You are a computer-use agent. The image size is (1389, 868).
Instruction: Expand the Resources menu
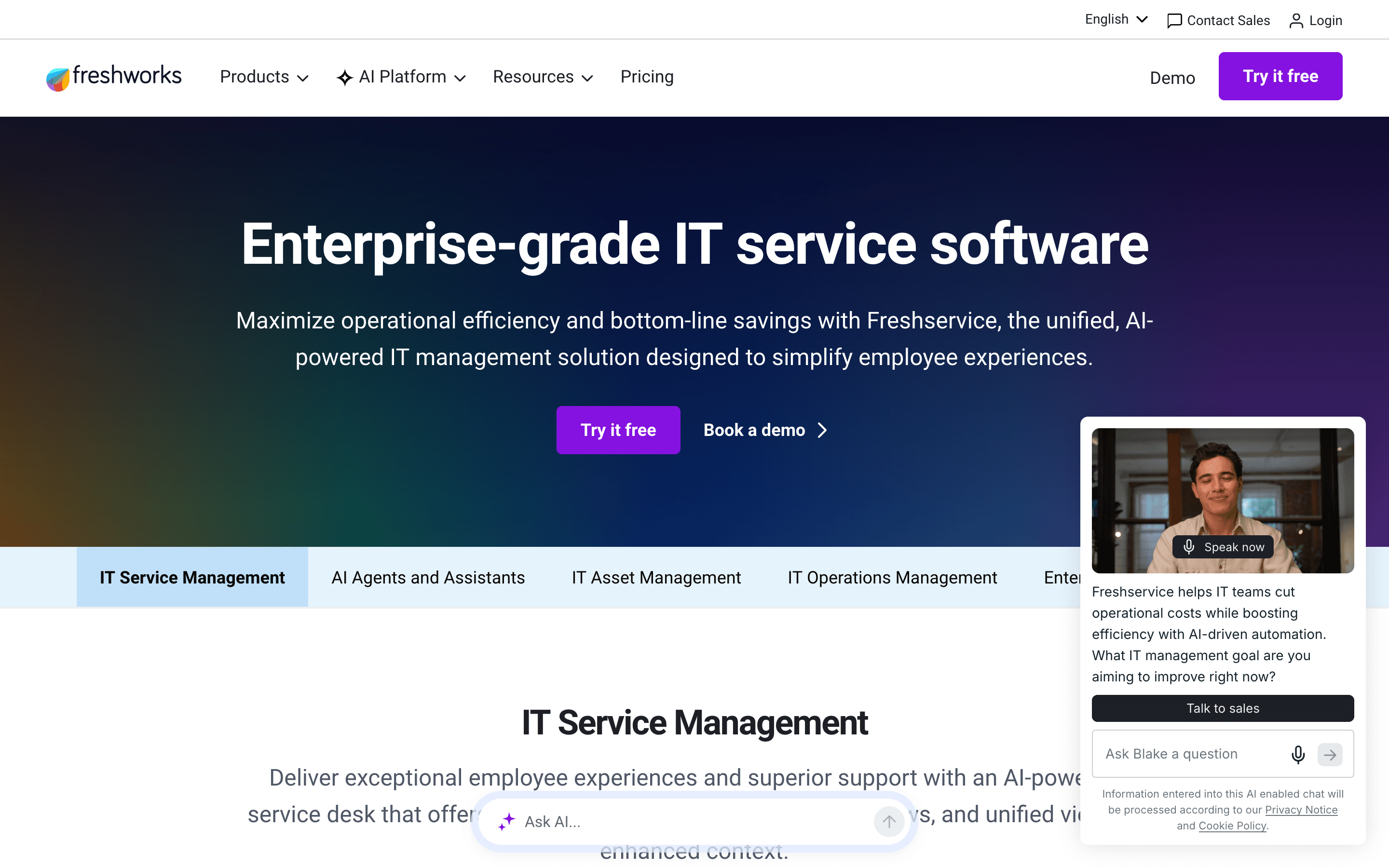coord(543,77)
